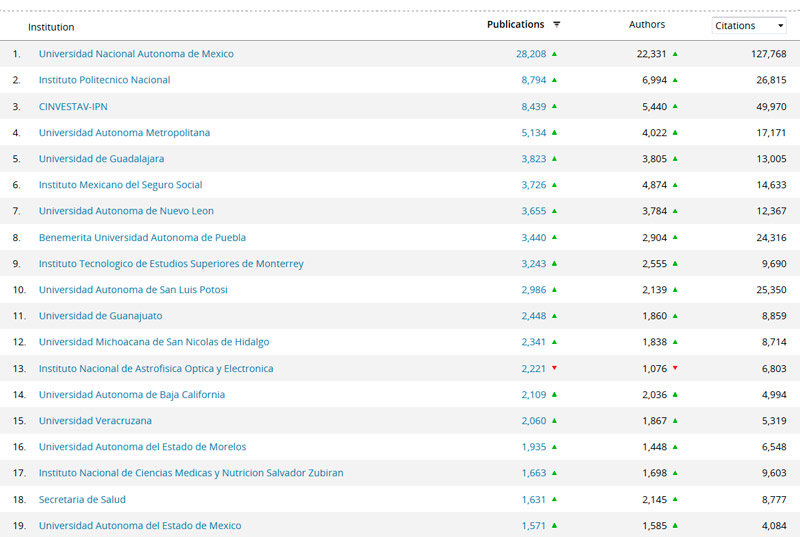Open the CINVESTAV-IPN institution link

click(73, 107)
